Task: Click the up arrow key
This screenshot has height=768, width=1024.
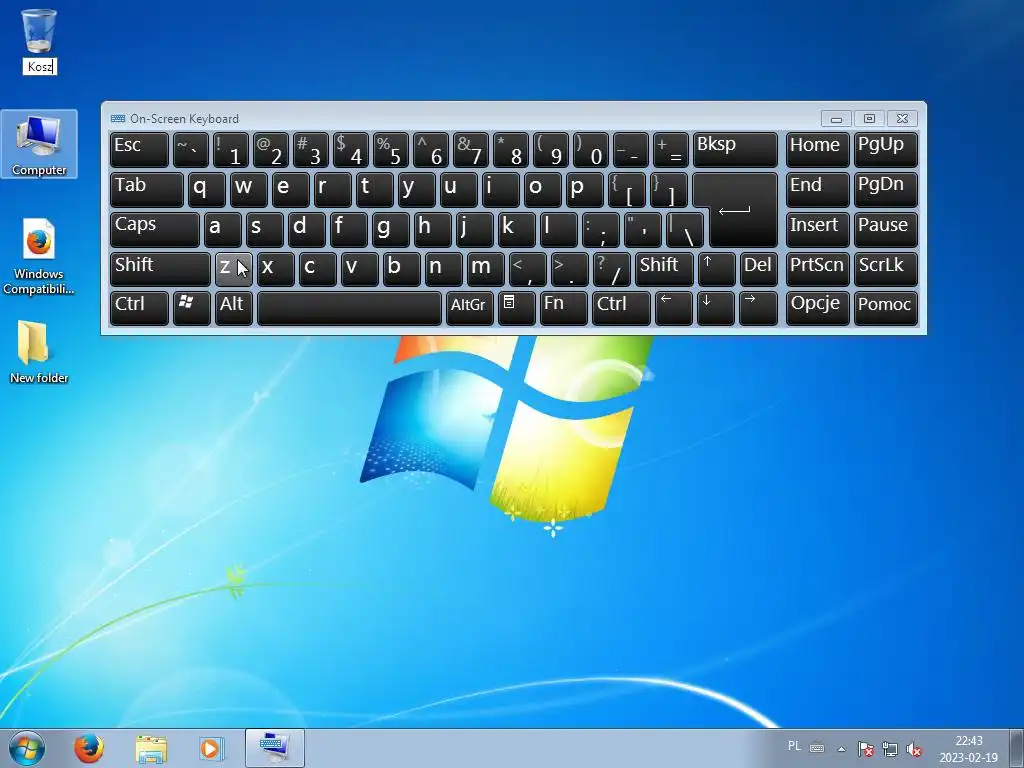Action: click(716, 269)
